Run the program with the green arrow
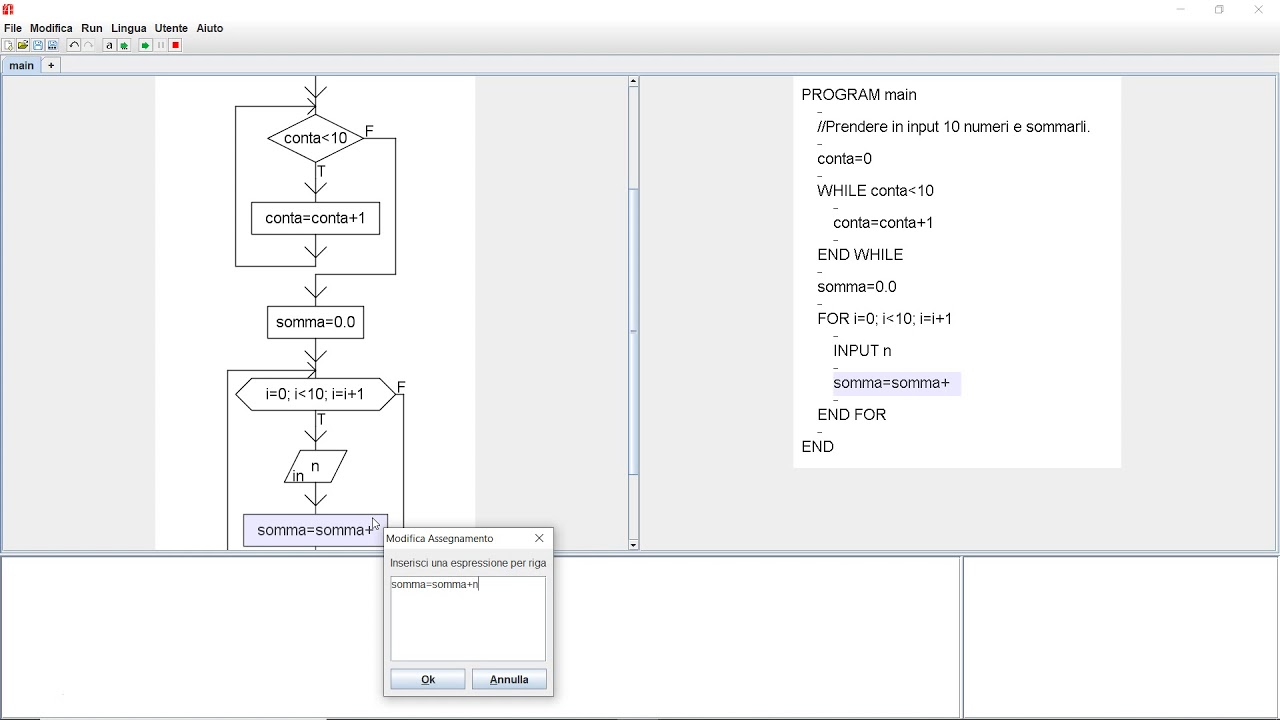Image resolution: width=1280 pixels, height=720 pixels. click(145, 45)
